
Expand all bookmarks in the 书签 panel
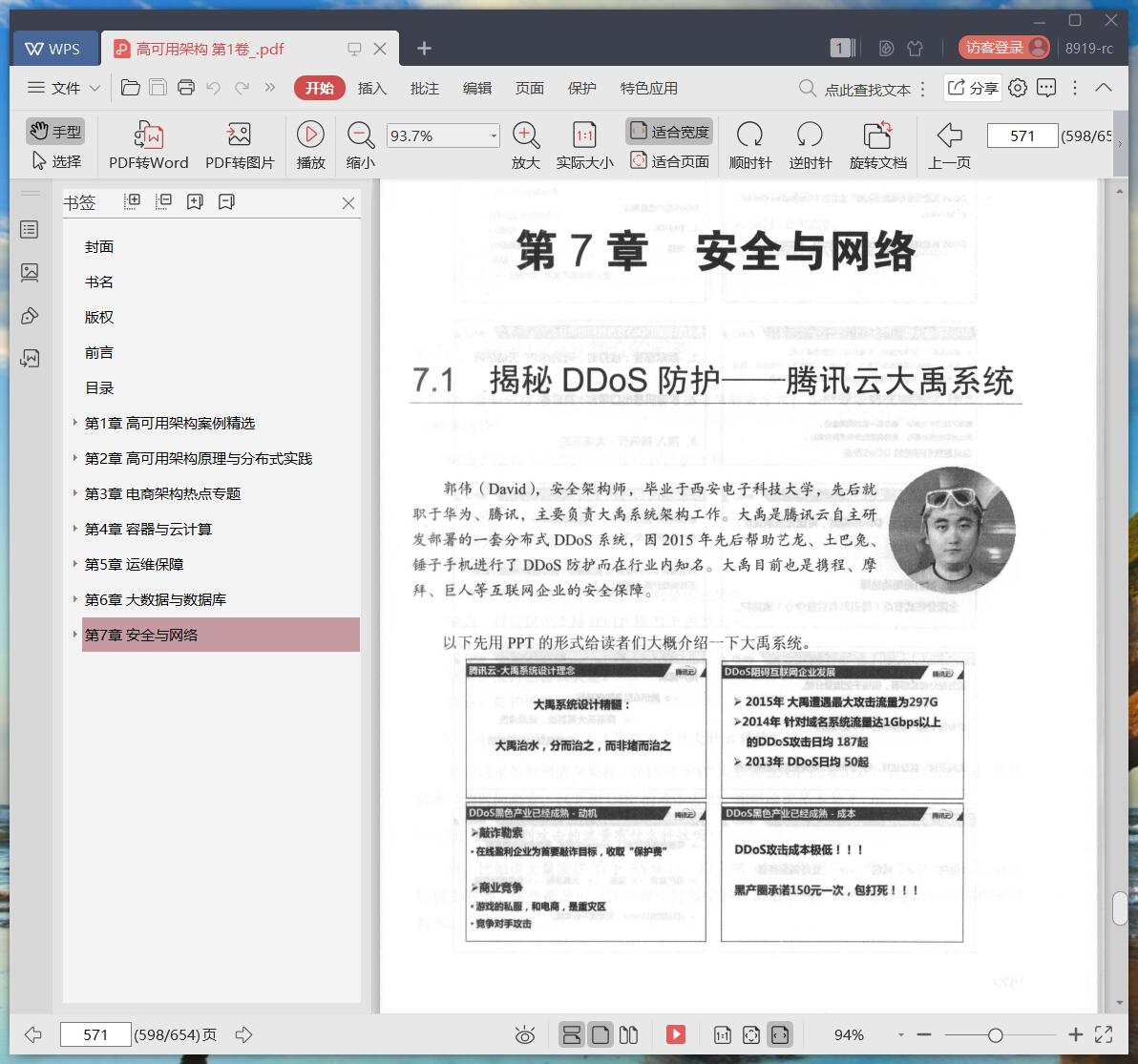coord(132,201)
